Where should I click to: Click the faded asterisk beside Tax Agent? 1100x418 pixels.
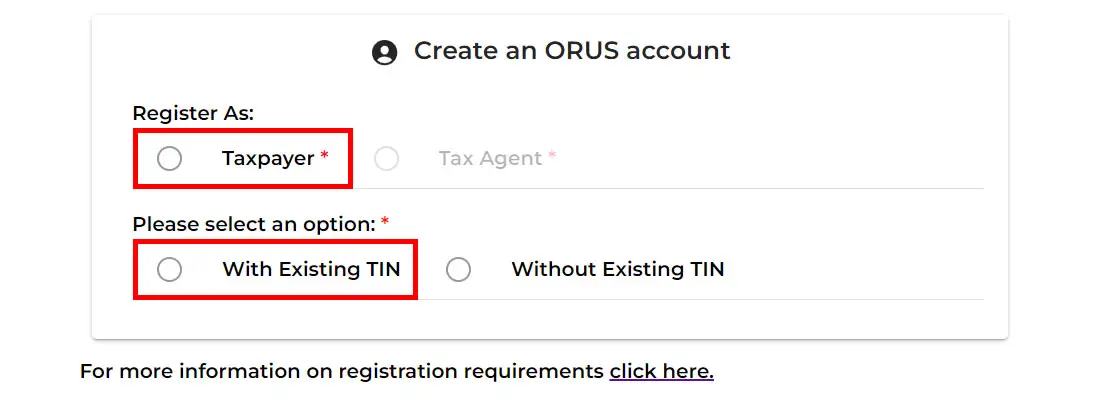point(552,156)
